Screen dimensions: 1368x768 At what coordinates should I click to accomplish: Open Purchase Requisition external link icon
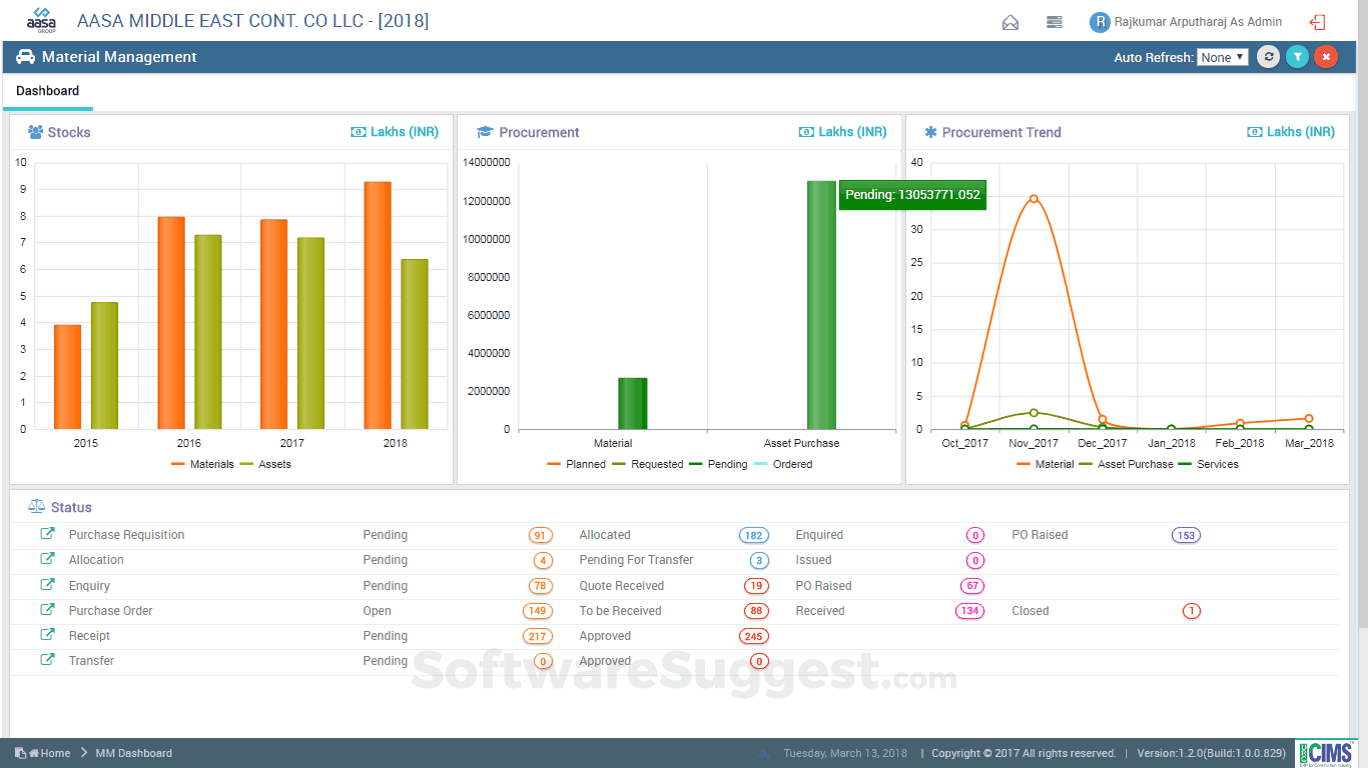(x=47, y=534)
